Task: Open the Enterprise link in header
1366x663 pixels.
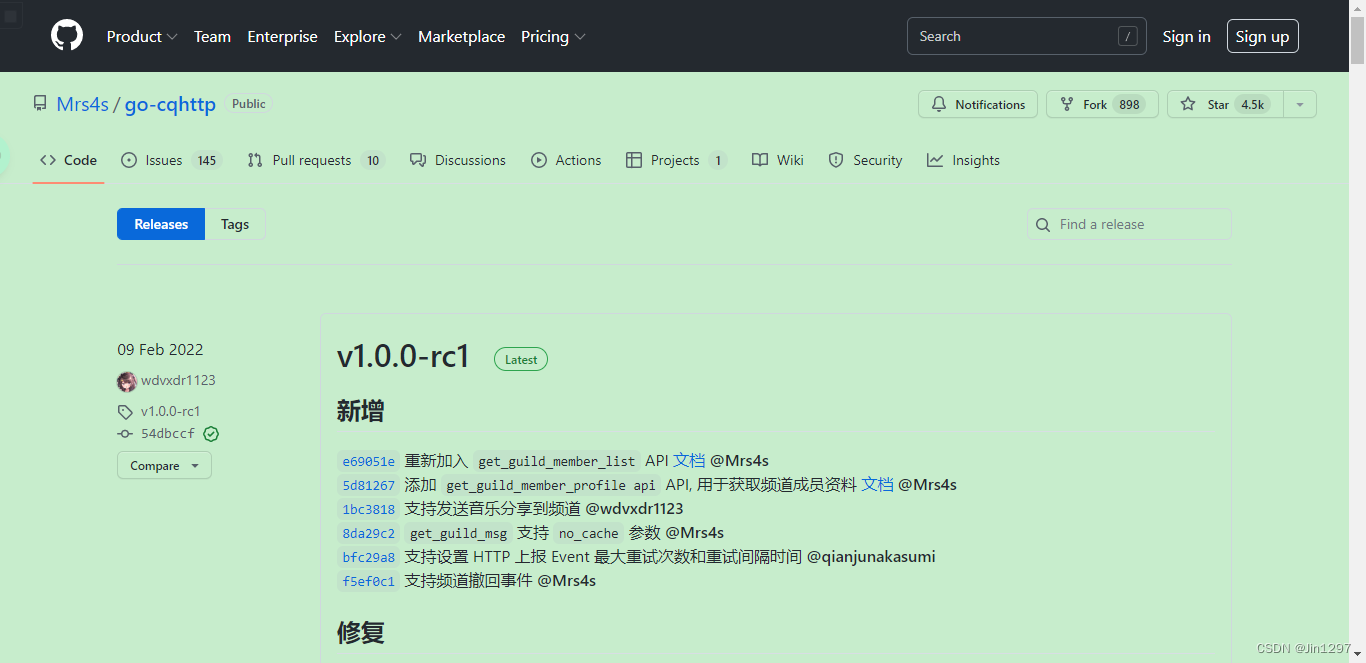Action: point(282,36)
